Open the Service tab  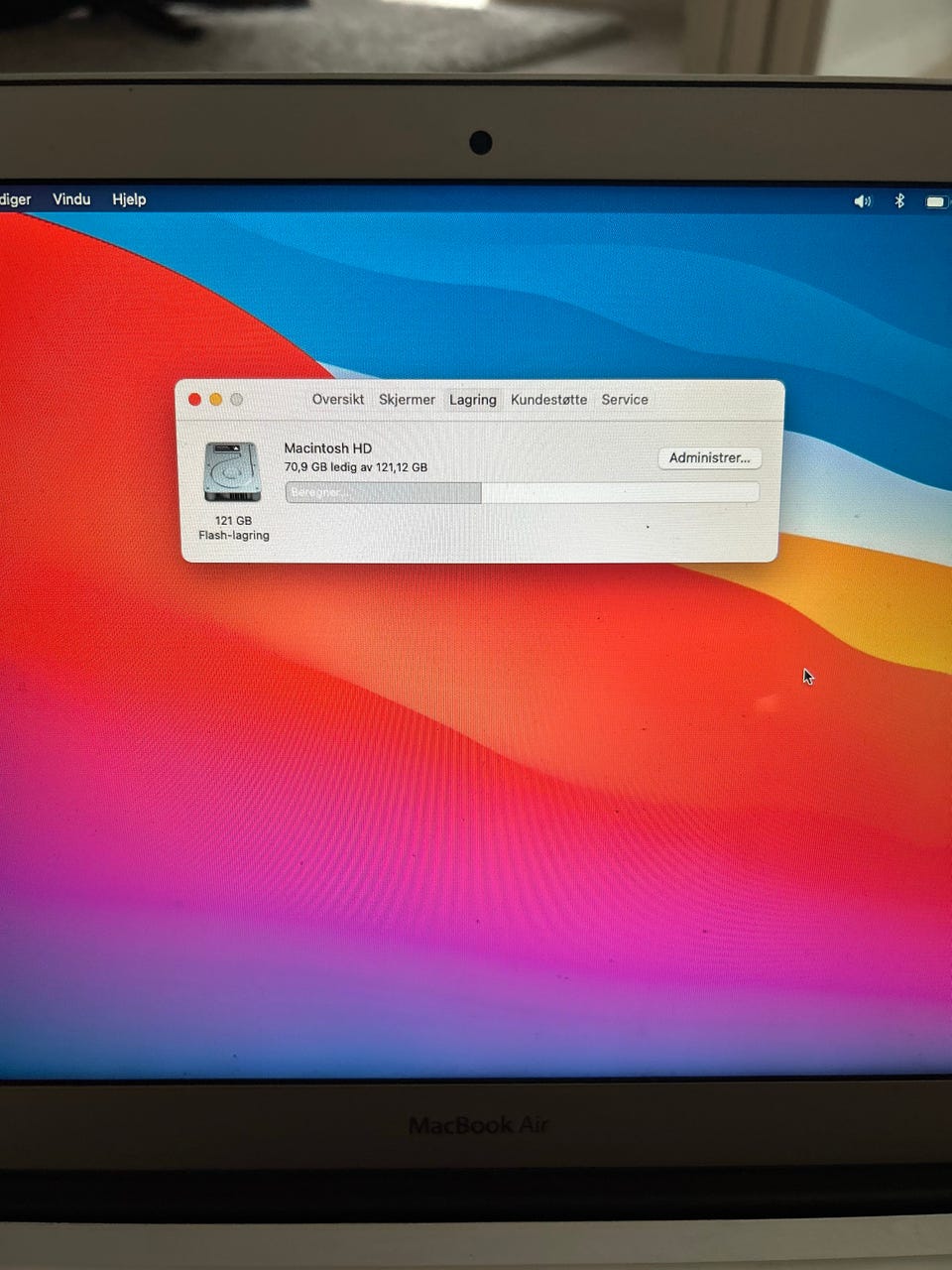tap(625, 399)
